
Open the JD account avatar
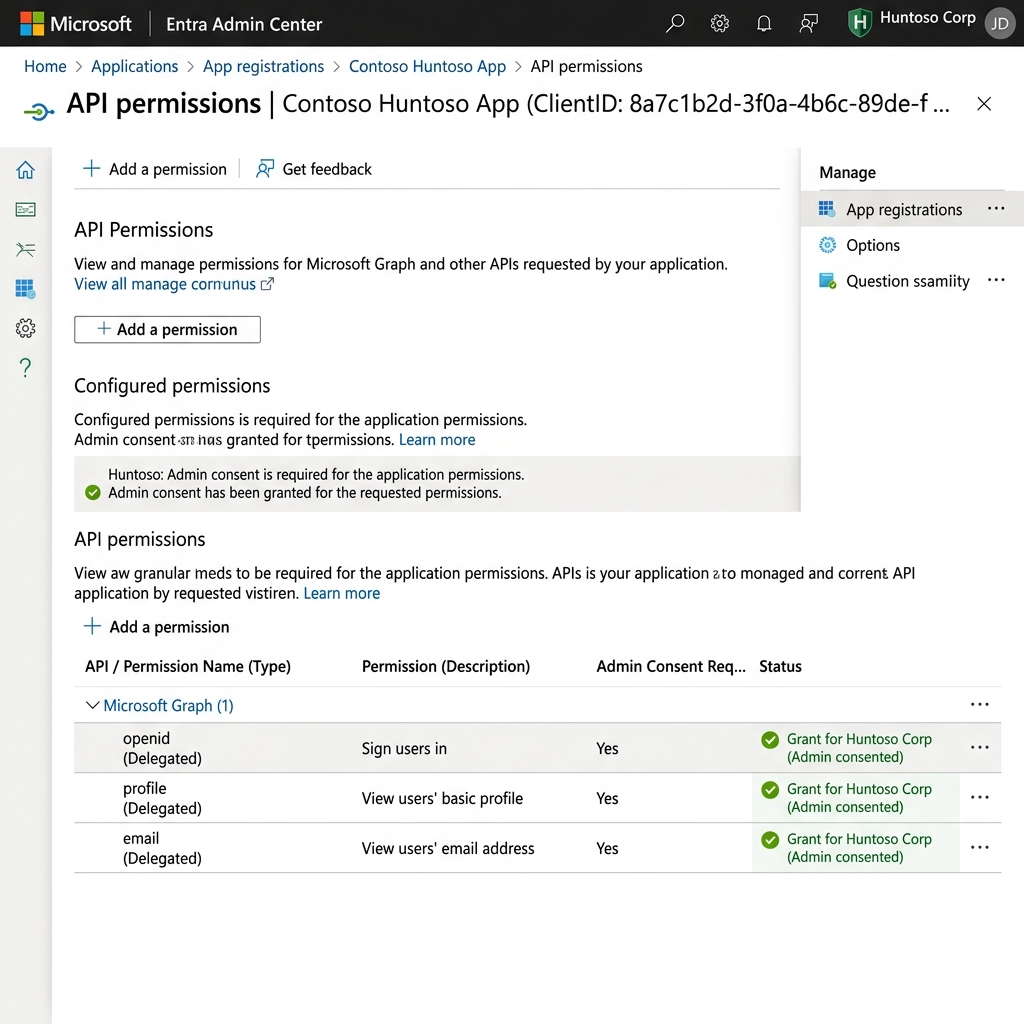click(x=1000, y=24)
